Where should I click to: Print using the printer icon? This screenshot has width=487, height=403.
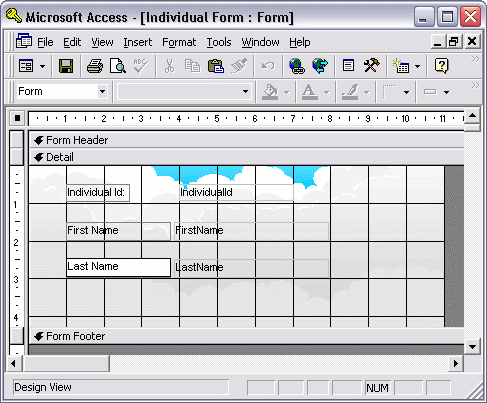[95, 66]
